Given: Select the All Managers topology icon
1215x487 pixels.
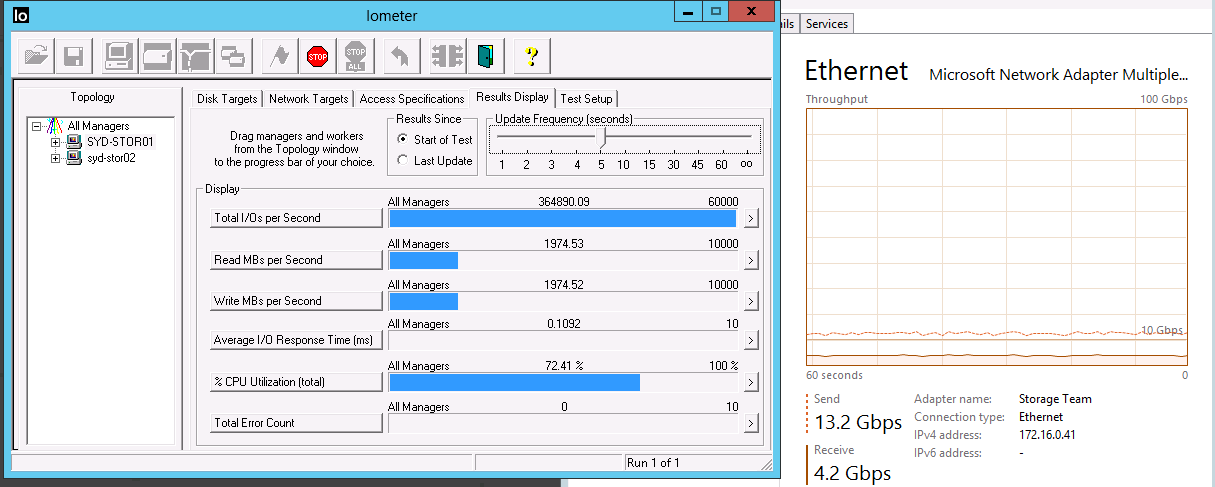Looking at the screenshot, I should point(57,126).
